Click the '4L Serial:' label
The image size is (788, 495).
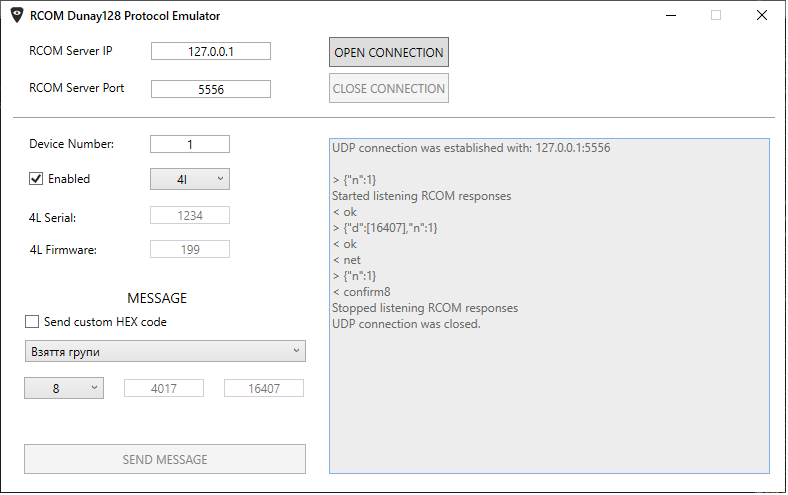(53, 218)
